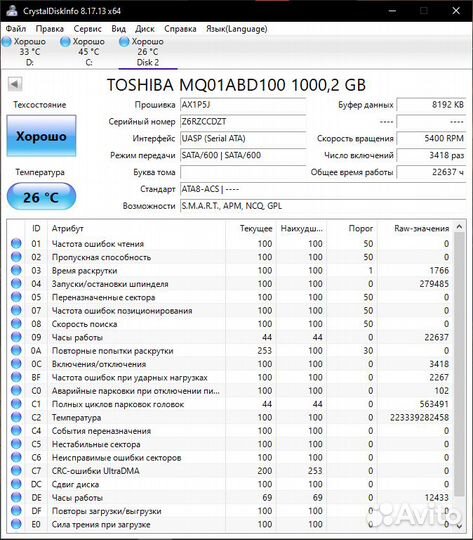Click raw value 22339282458 in temperature row

tap(419, 417)
